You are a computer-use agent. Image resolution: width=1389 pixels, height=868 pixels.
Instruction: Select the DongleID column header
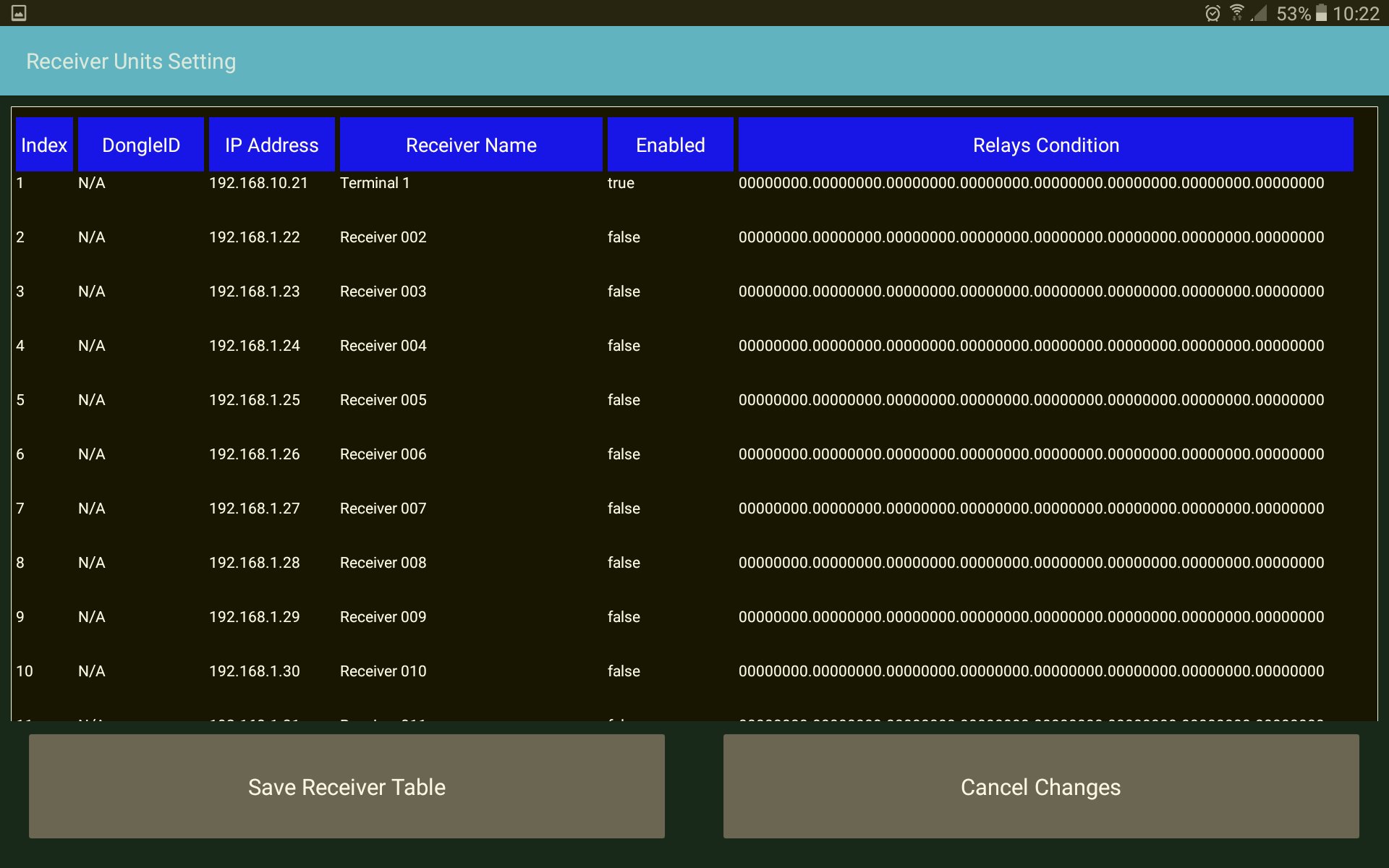pos(141,145)
